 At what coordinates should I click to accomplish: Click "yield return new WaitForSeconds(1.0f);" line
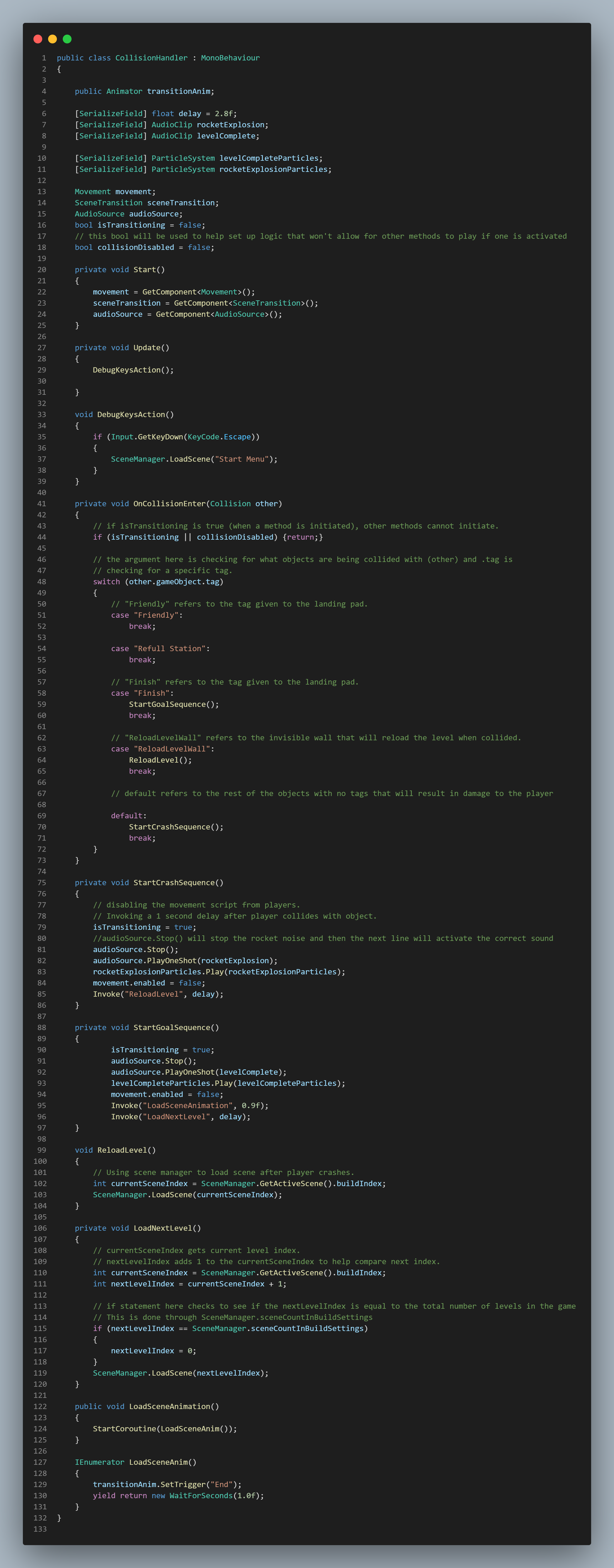[178, 1496]
